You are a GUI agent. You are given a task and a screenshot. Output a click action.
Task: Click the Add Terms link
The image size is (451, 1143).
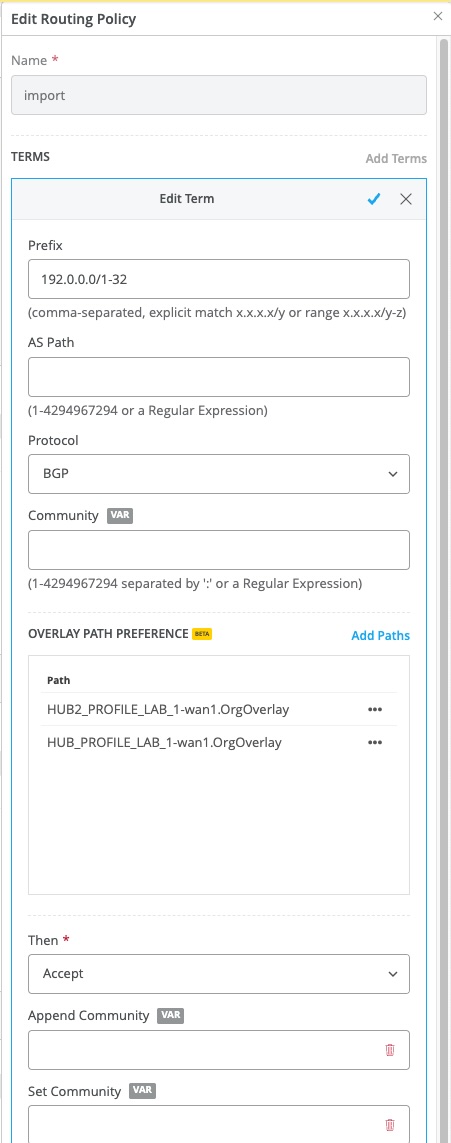tap(396, 158)
